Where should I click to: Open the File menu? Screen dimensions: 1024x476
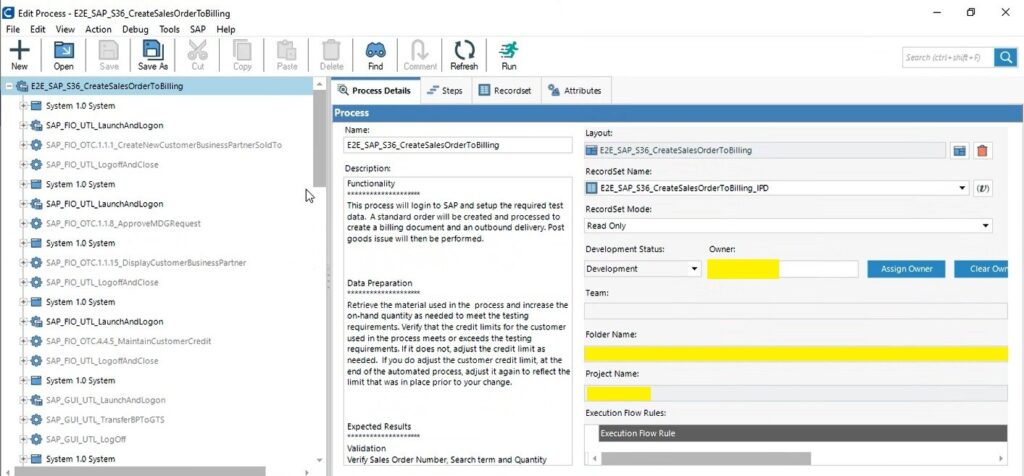coord(13,29)
